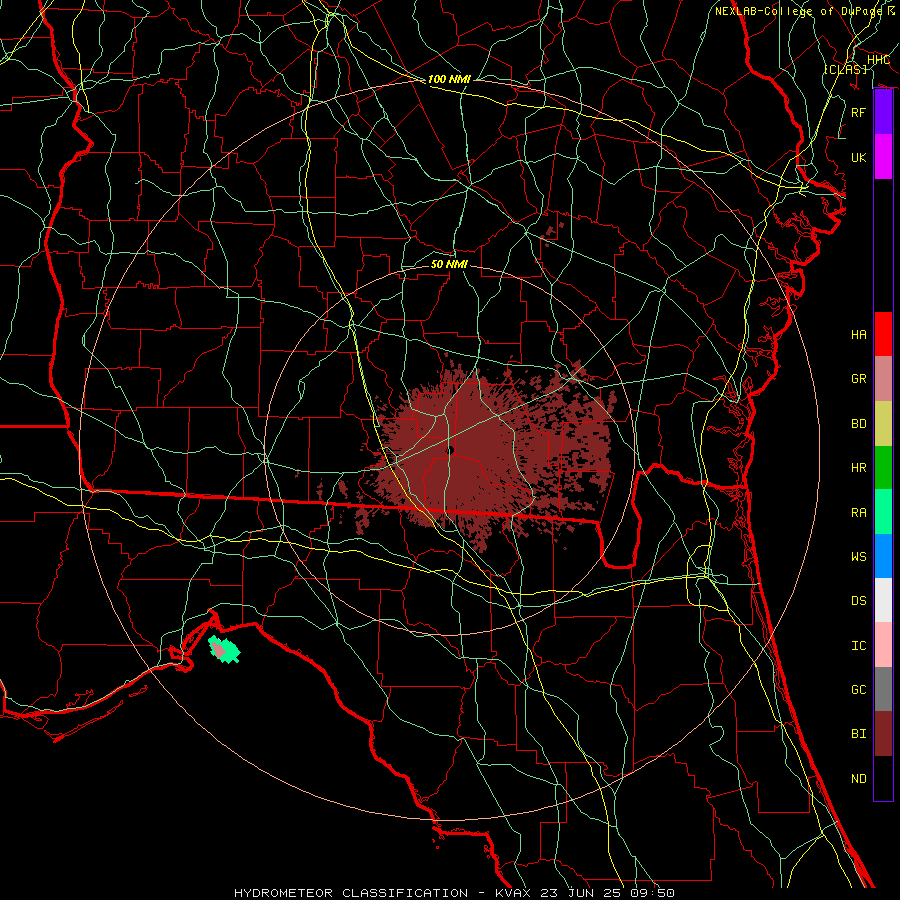
Task: Click the GC gray legend swatch
Action: tap(883, 689)
